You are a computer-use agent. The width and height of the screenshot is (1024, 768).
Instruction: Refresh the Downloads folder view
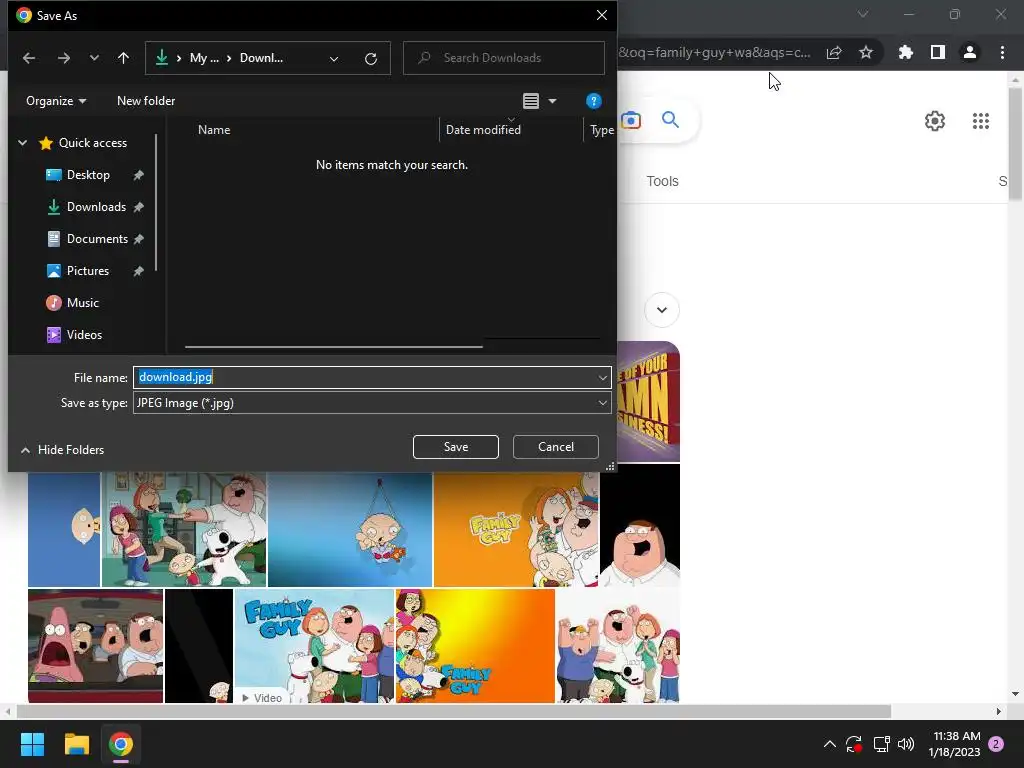pos(371,59)
